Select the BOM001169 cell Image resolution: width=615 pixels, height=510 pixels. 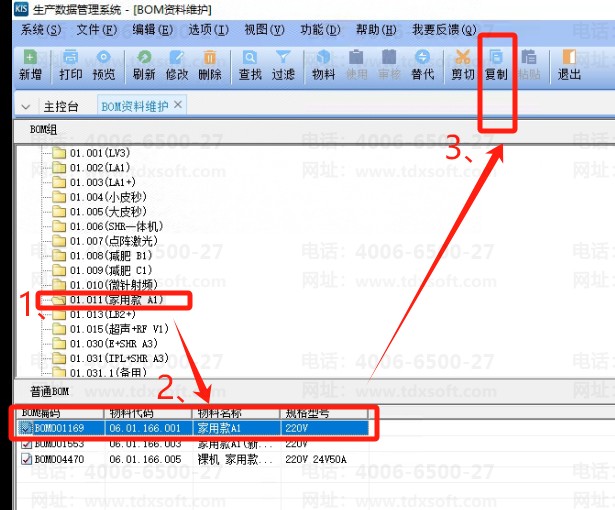pyautogui.click(x=59, y=428)
